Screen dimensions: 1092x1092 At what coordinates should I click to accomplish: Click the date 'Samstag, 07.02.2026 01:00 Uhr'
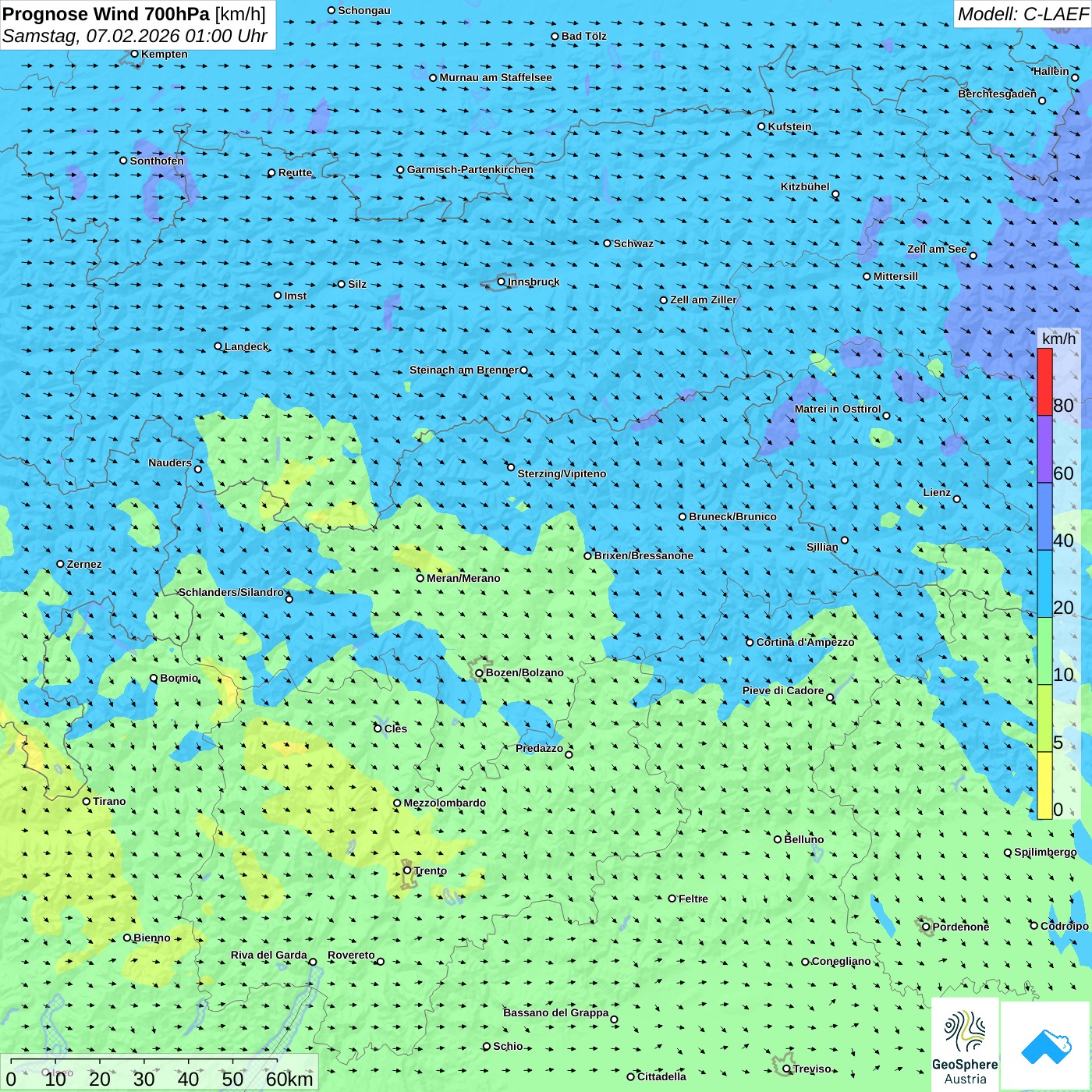click(x=135, y=36)
